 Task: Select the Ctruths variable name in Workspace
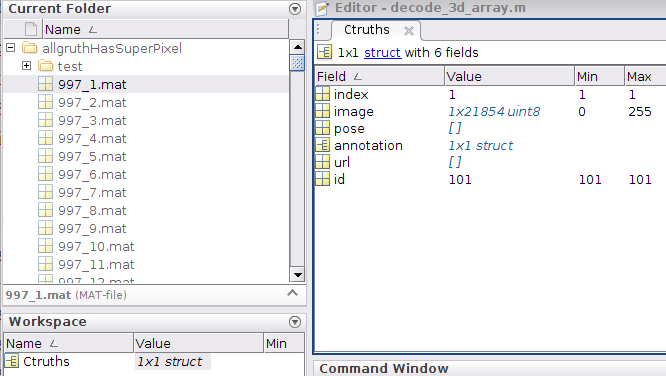pos(46,362)
